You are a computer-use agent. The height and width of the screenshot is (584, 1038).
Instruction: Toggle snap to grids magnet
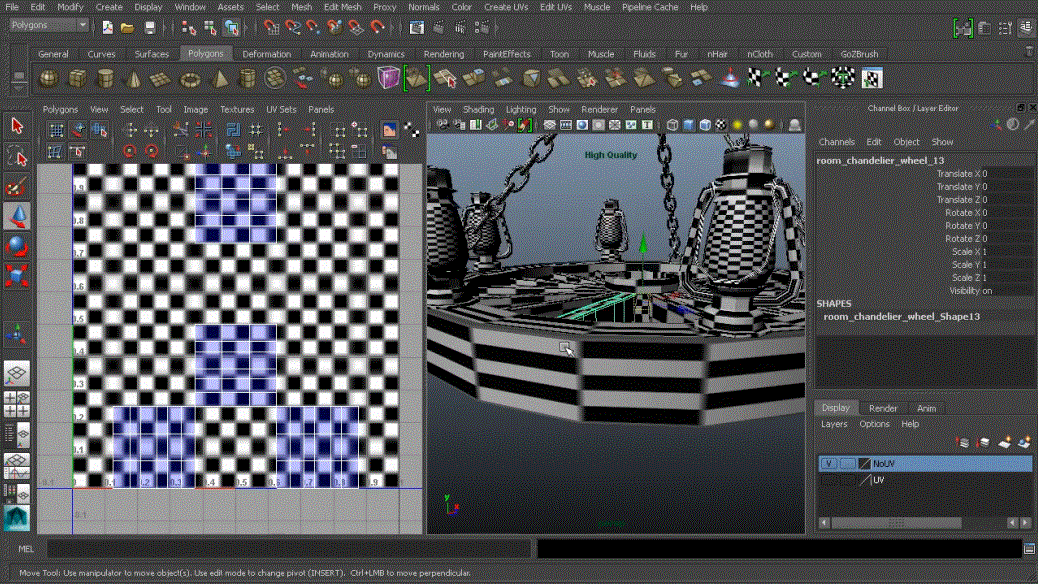click(x=271, y=27)
